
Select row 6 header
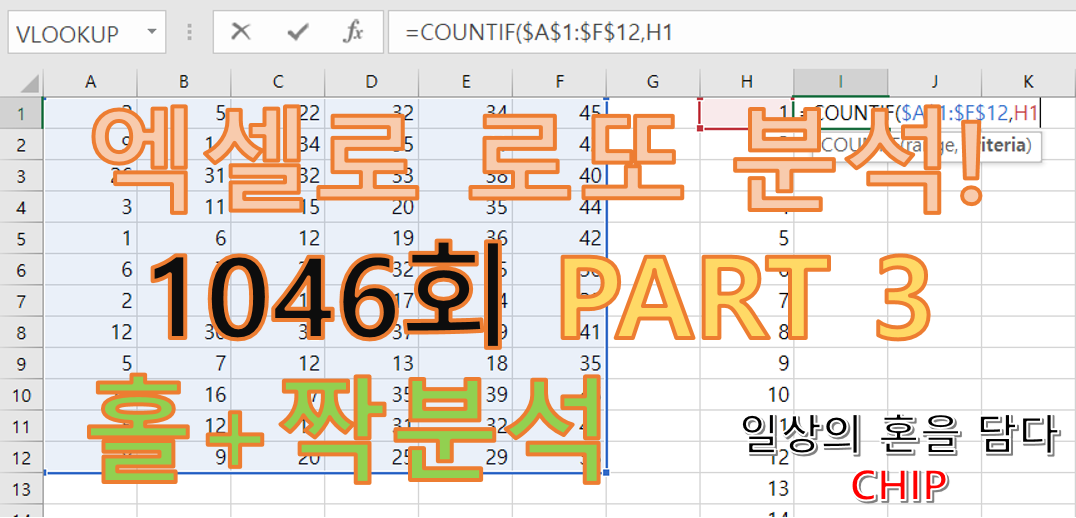(21, 270)
